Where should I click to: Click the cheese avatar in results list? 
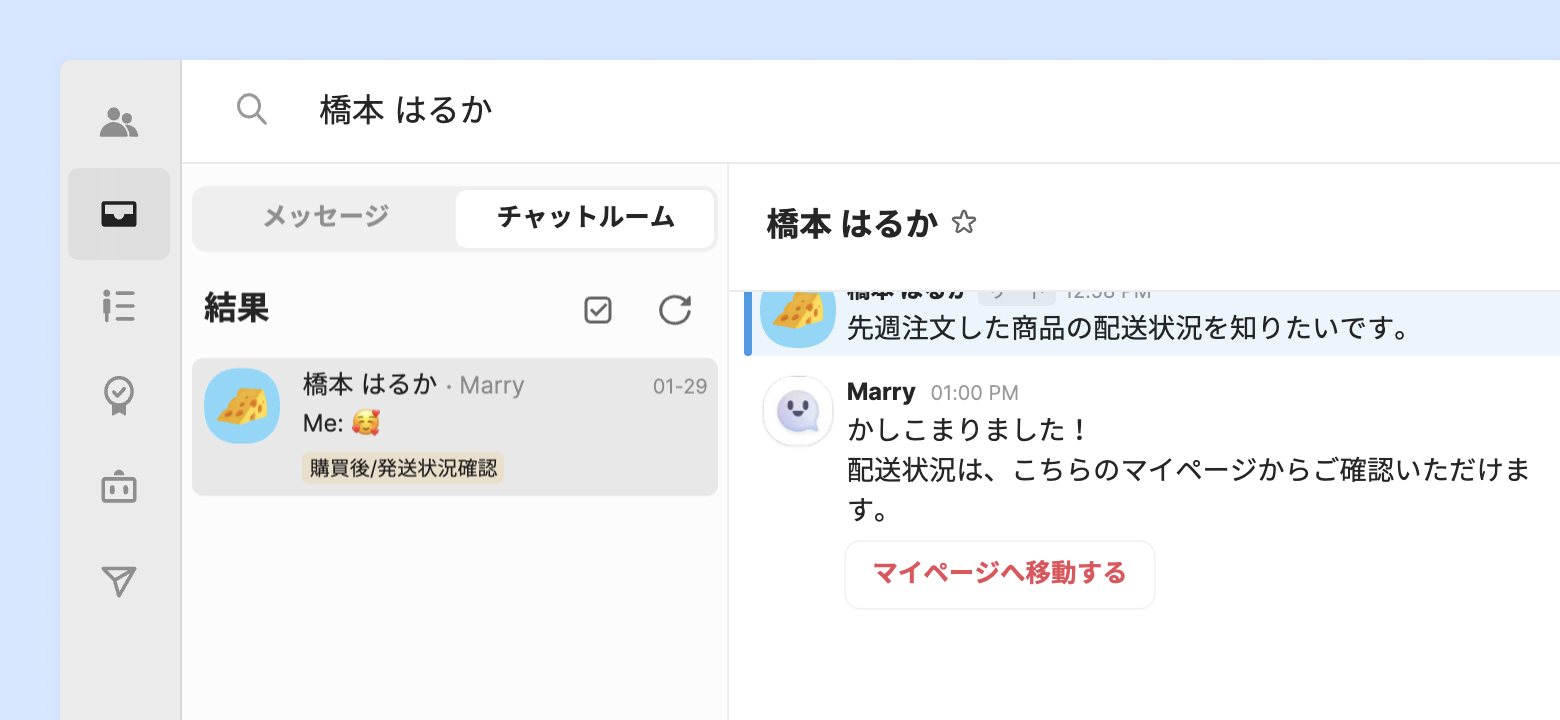(242, 406)
